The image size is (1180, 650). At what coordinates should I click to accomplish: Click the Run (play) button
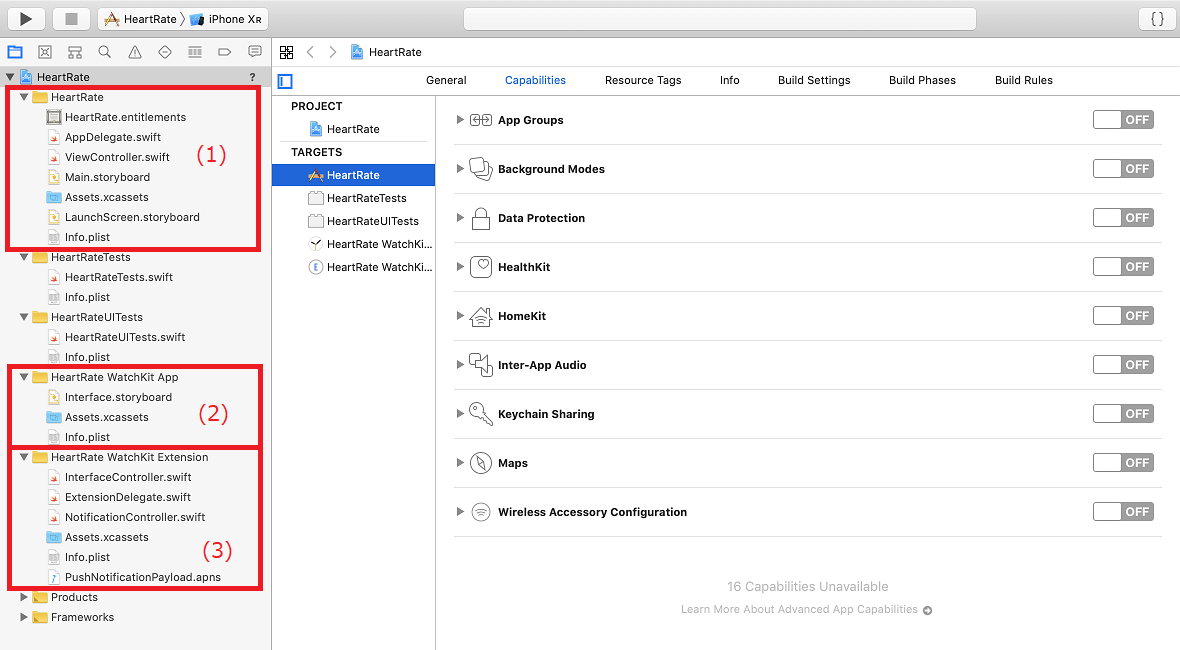(26, 19)
